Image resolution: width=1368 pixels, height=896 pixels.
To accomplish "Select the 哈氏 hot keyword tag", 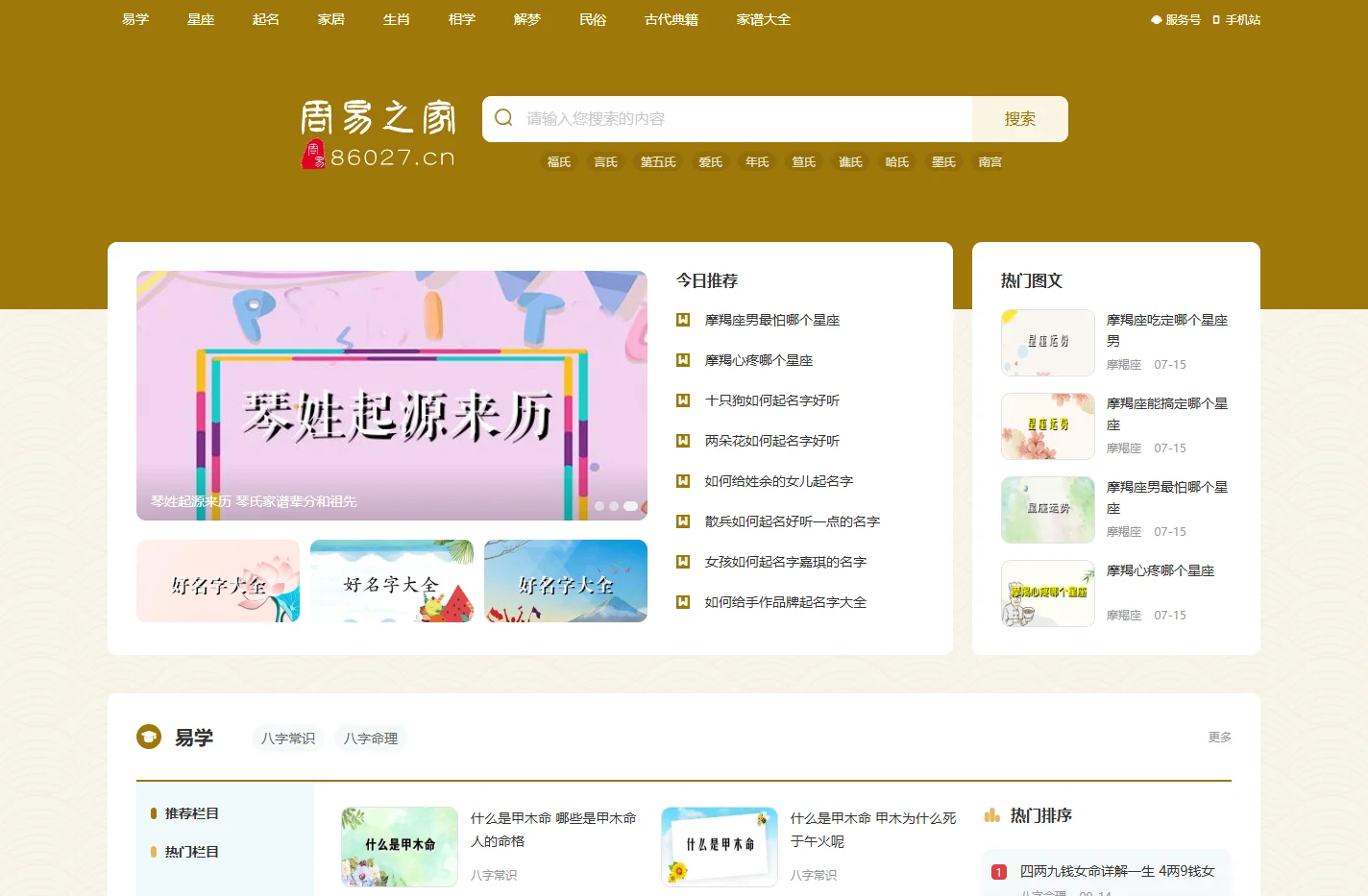I will coord(897,162).
